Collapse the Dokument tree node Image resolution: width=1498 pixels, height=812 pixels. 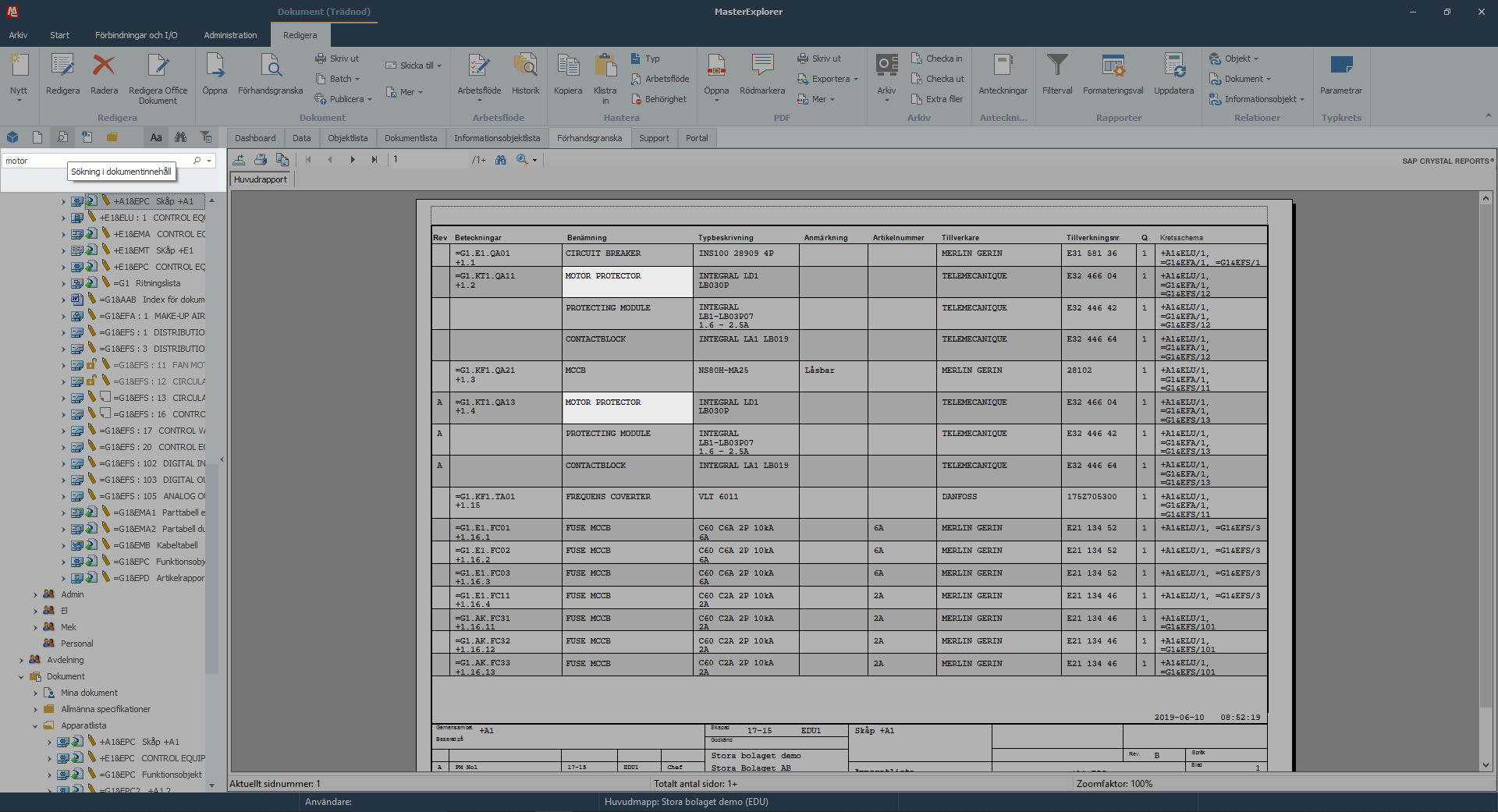(x=21, y=676)
